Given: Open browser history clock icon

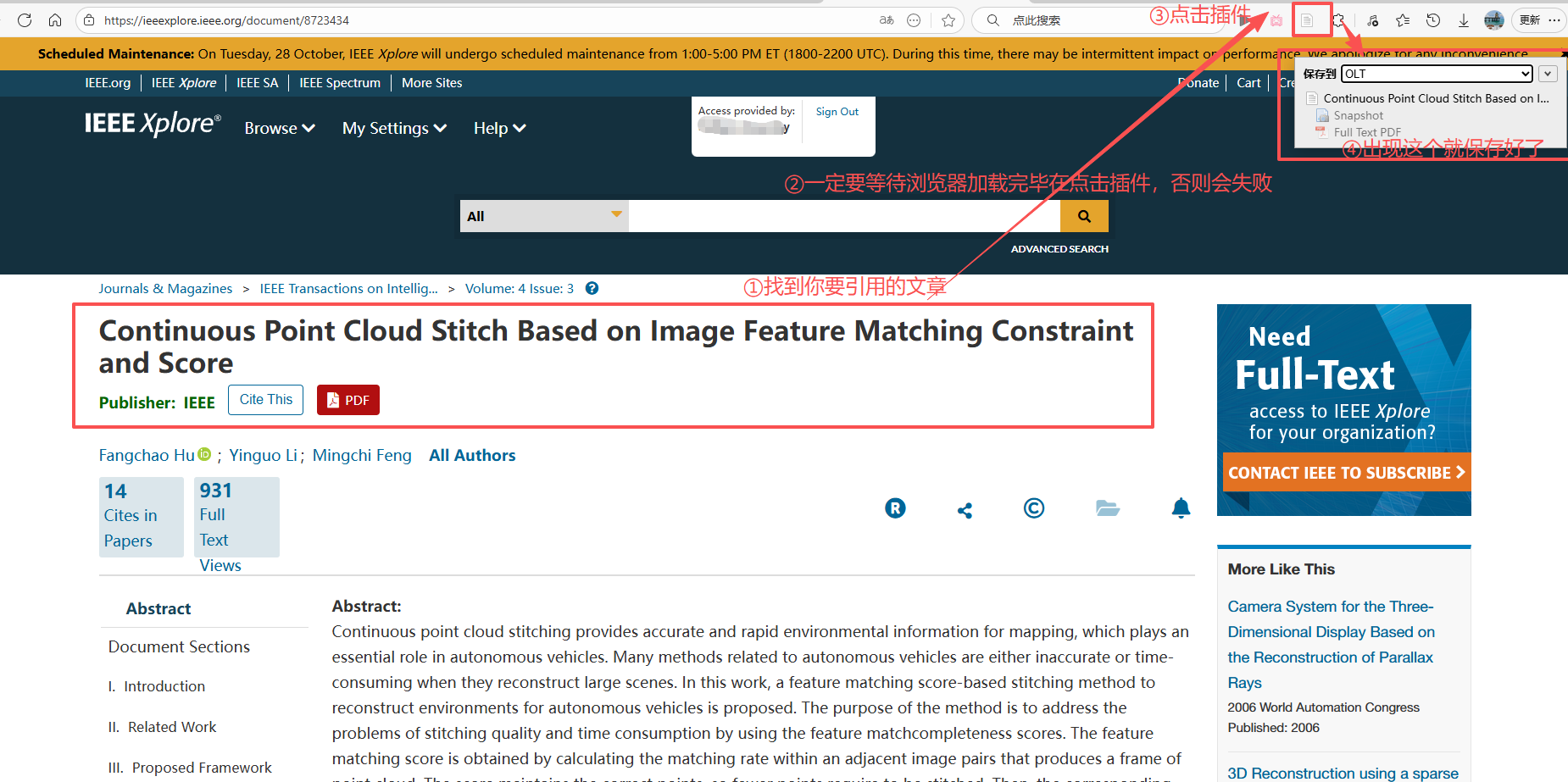Looking at the screenshot, I should [x=1433, y=20].
